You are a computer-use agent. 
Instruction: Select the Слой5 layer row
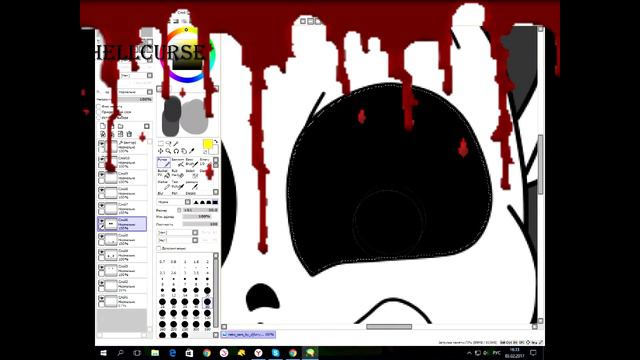(x=122, y=239)
